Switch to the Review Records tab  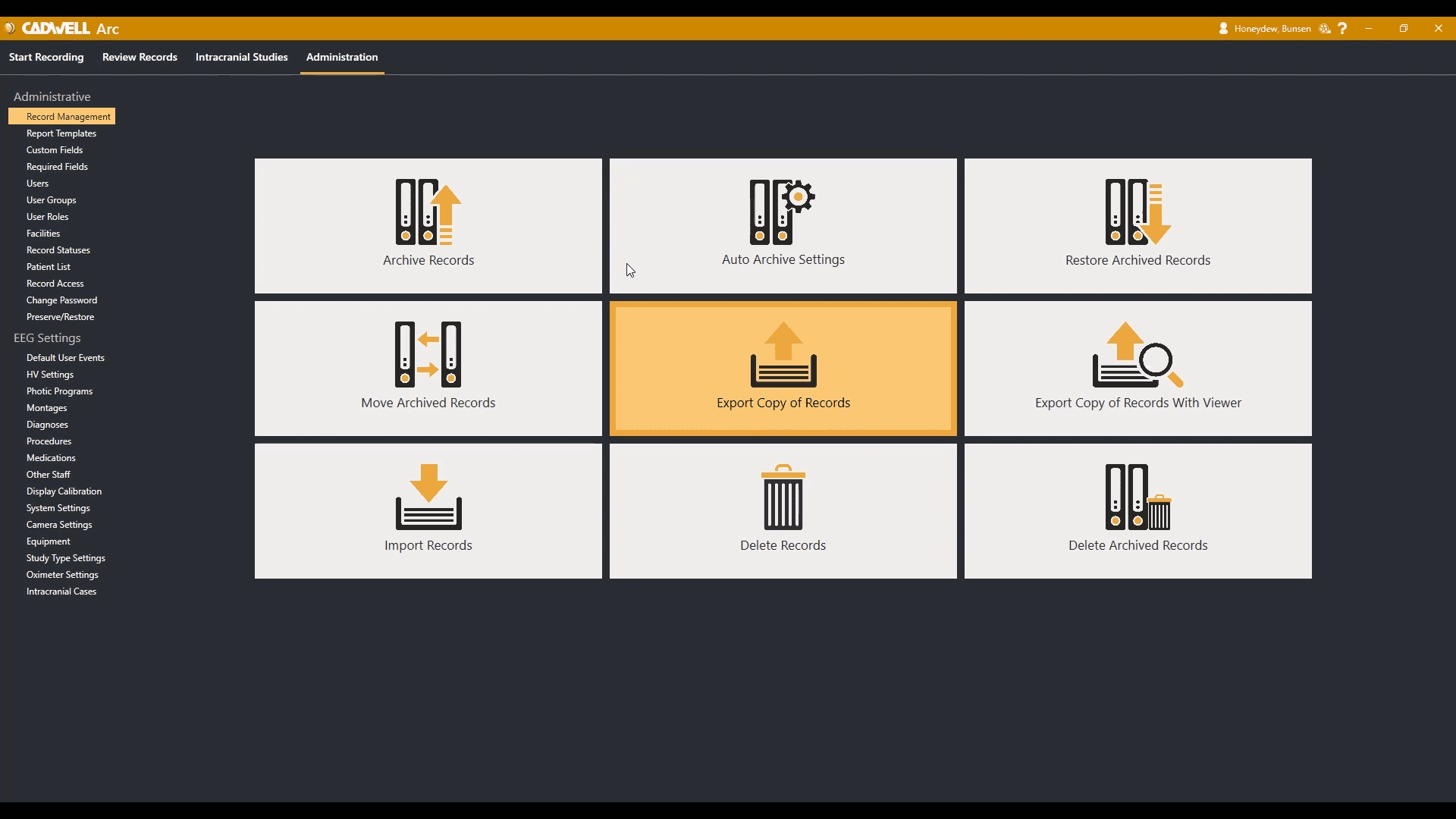(x=140, y=57)
